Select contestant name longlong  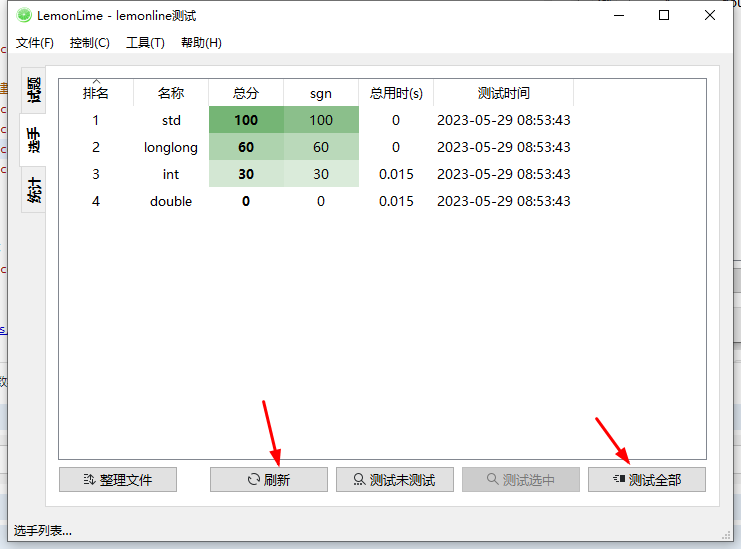171,147
